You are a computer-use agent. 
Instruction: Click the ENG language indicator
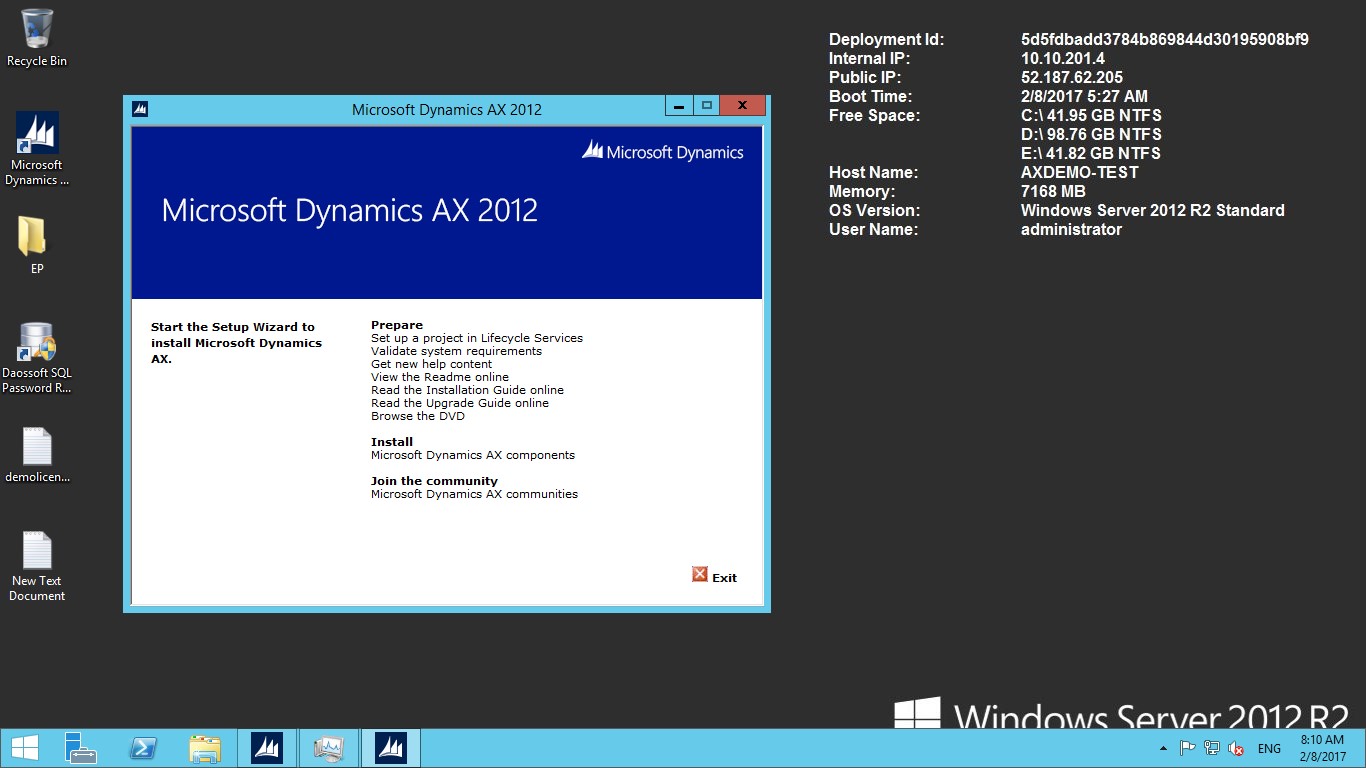coord(1269,748)
